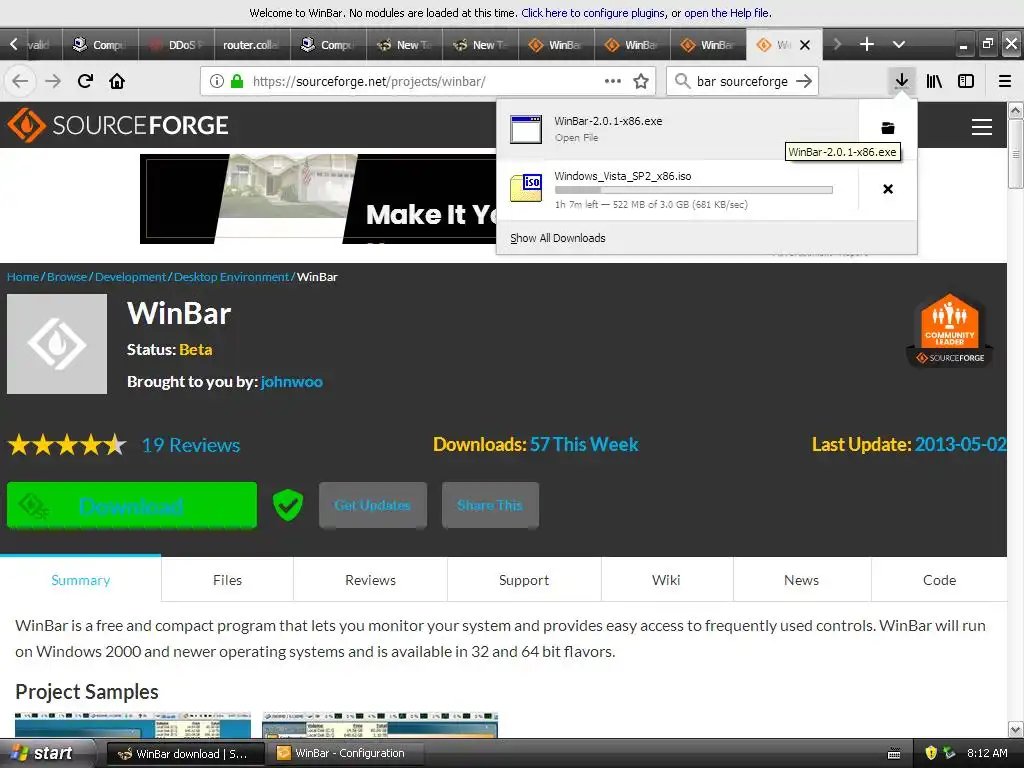
Task: Click the system tray yellow shield icon
Action: [x=931, y=753]
